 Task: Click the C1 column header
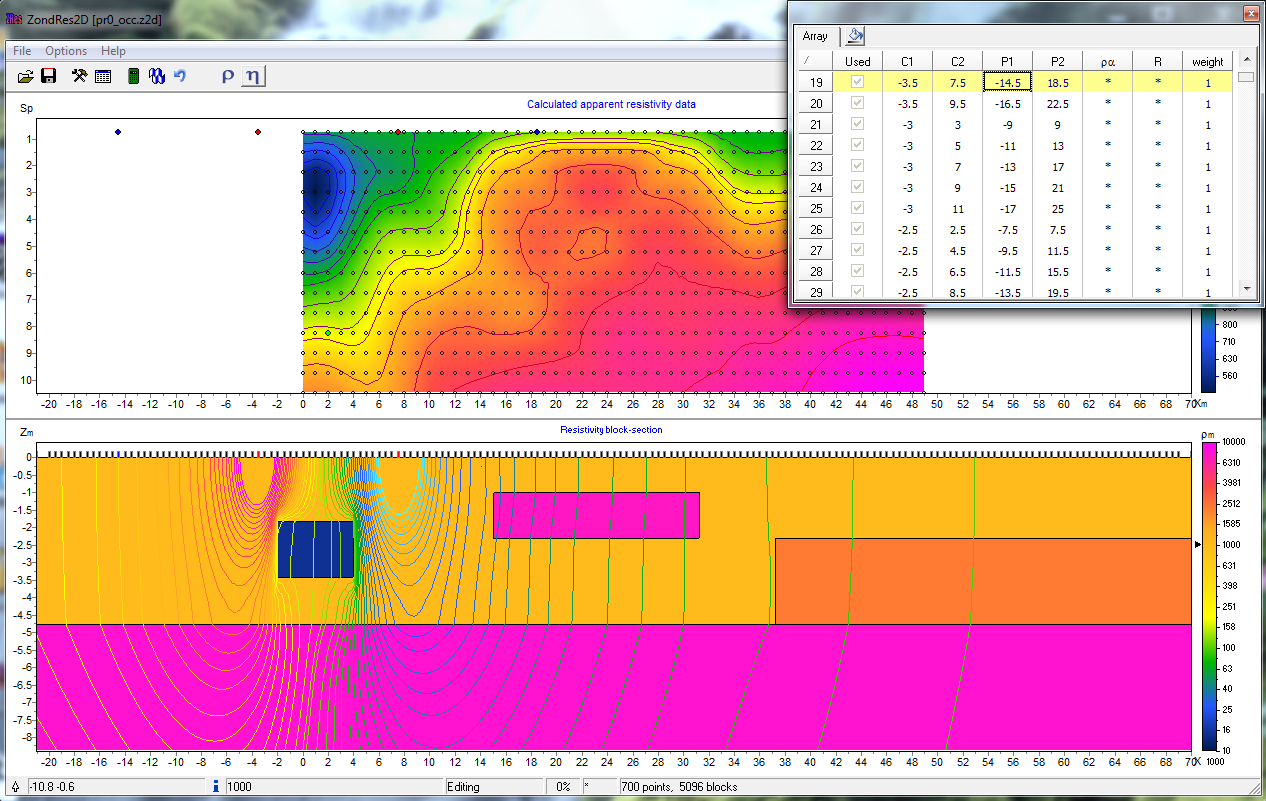click(907, 62)
